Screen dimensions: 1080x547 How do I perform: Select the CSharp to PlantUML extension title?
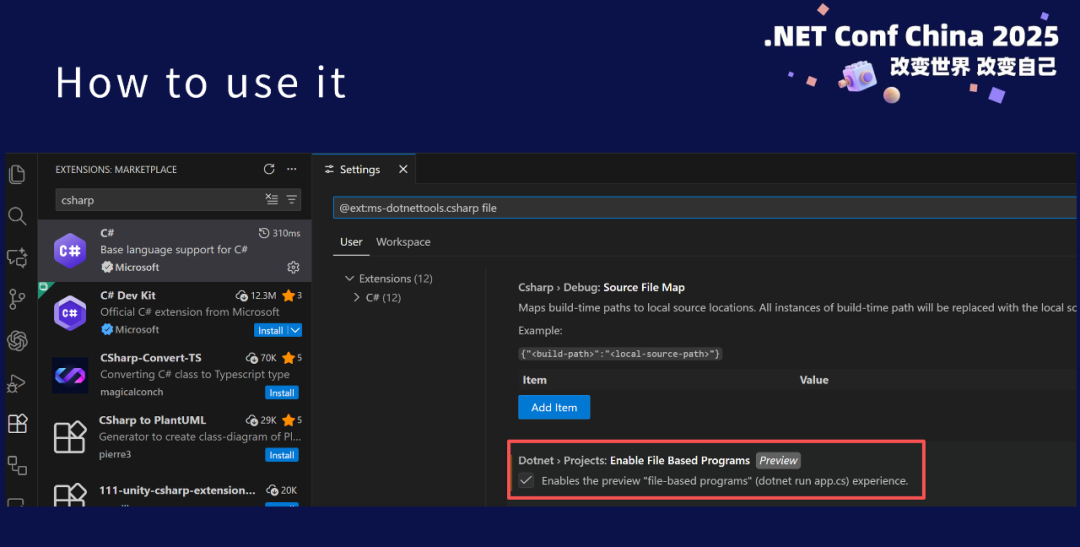click(x=152, y=420)
